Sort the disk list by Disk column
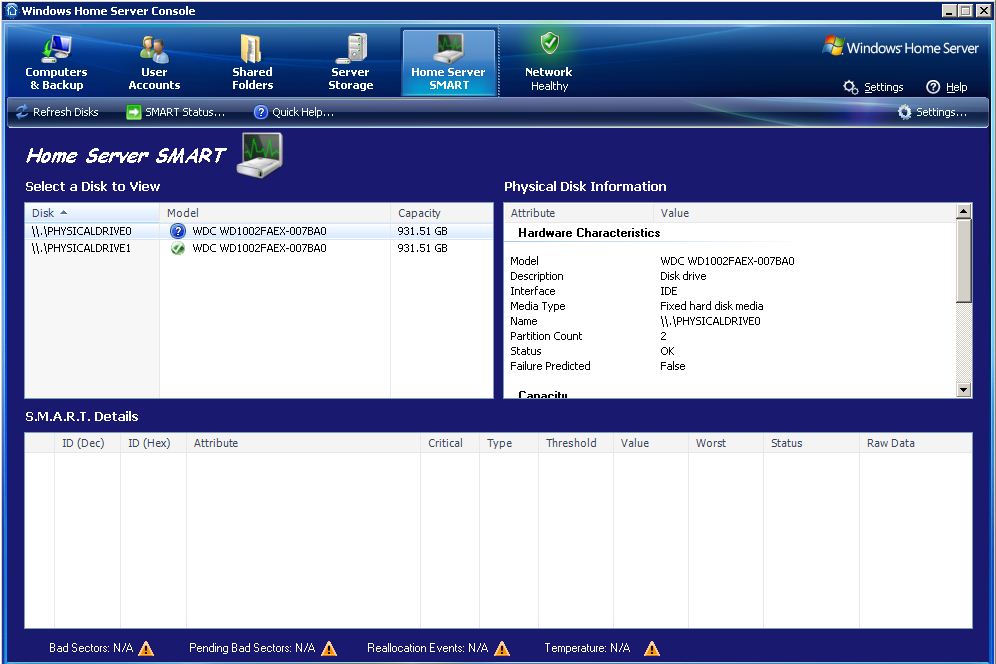 (x=92, y=213)
